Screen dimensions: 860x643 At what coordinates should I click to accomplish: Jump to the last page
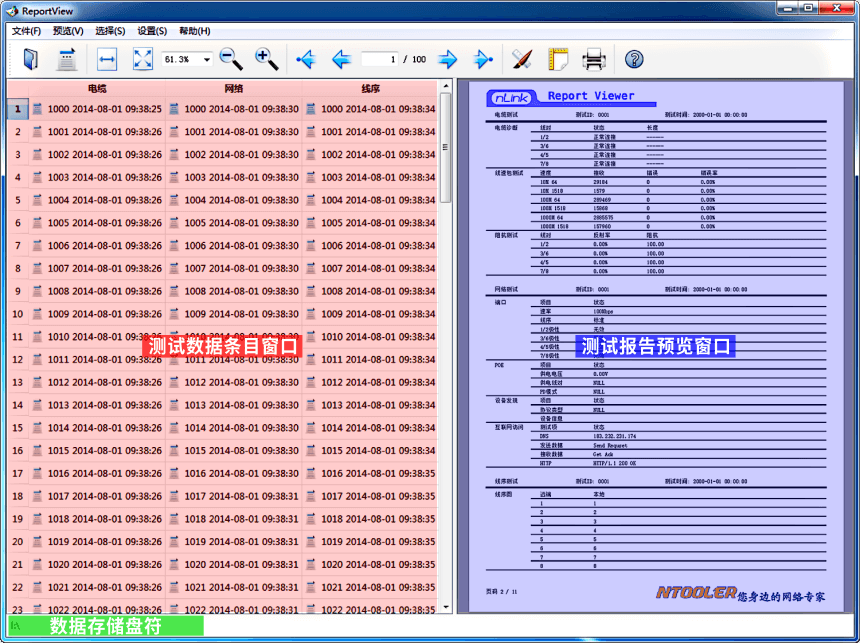click(482, 59)
